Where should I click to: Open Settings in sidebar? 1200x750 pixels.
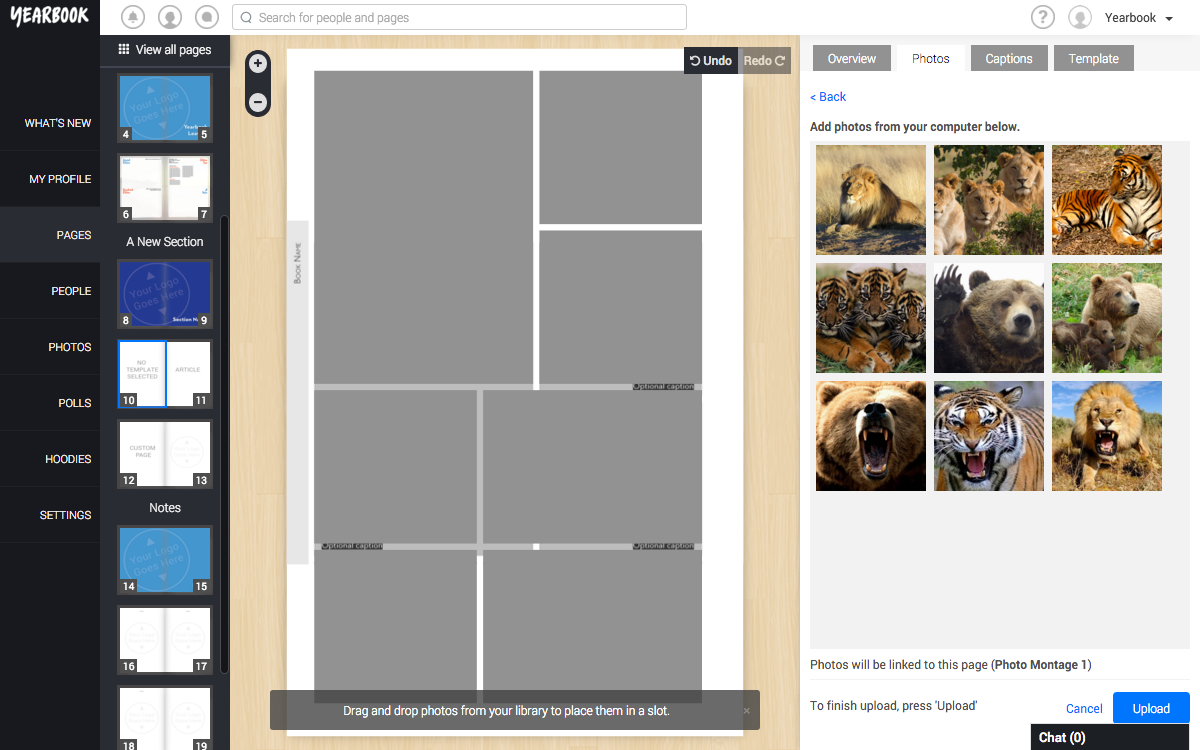point(50,515)
